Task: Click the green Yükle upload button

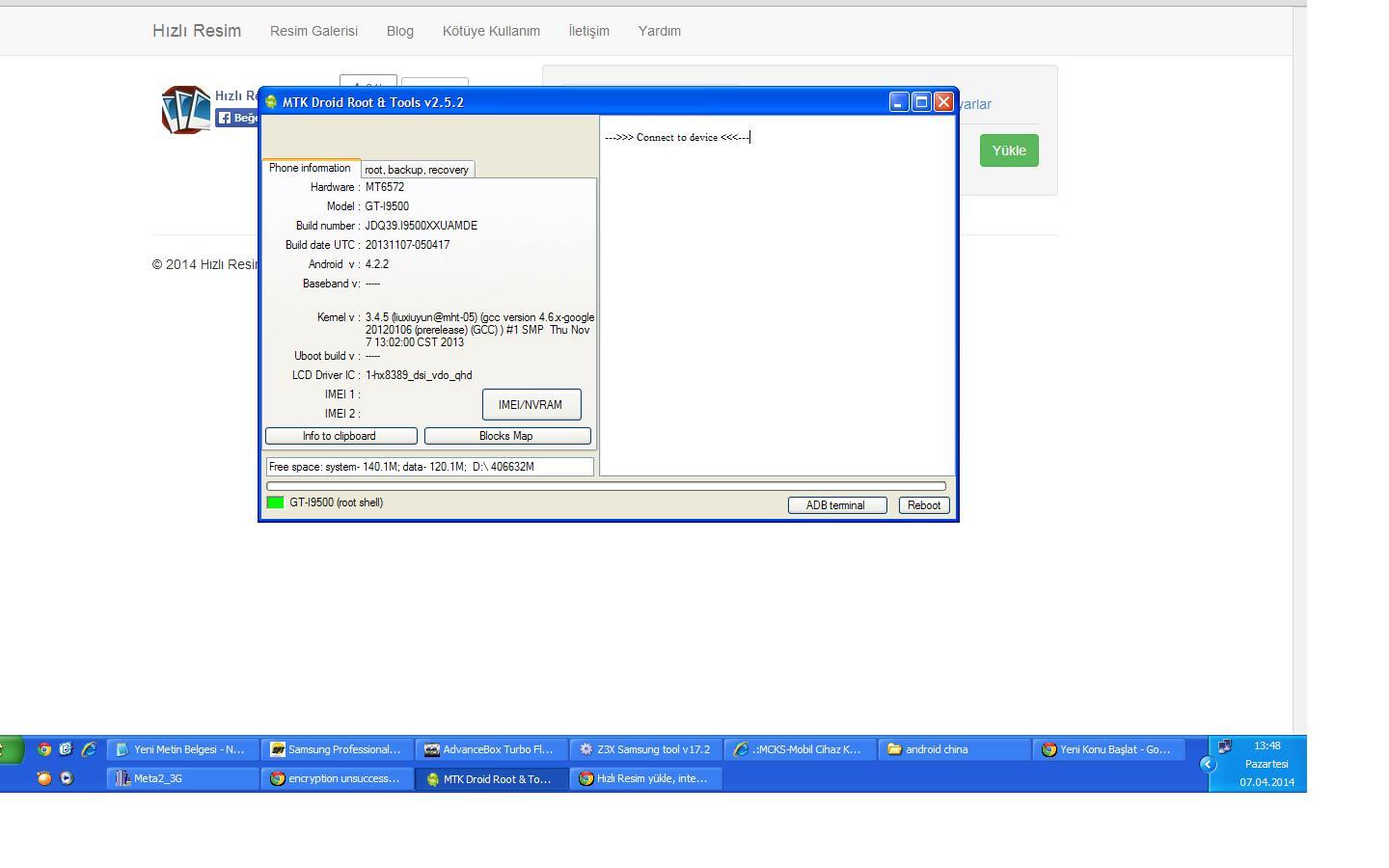Action: pos(1008,150)
